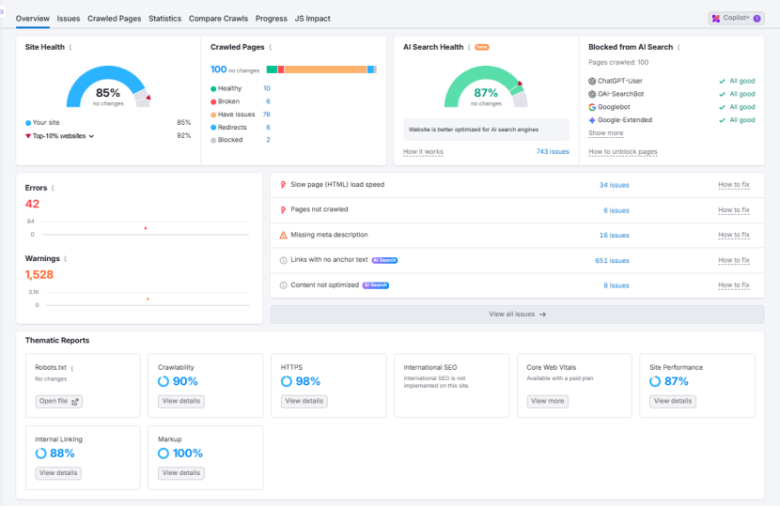Click the Blocked from AI Search info icon
Image resolution: width=780 pixels, height=507 pixels.
tap(679, 47)
